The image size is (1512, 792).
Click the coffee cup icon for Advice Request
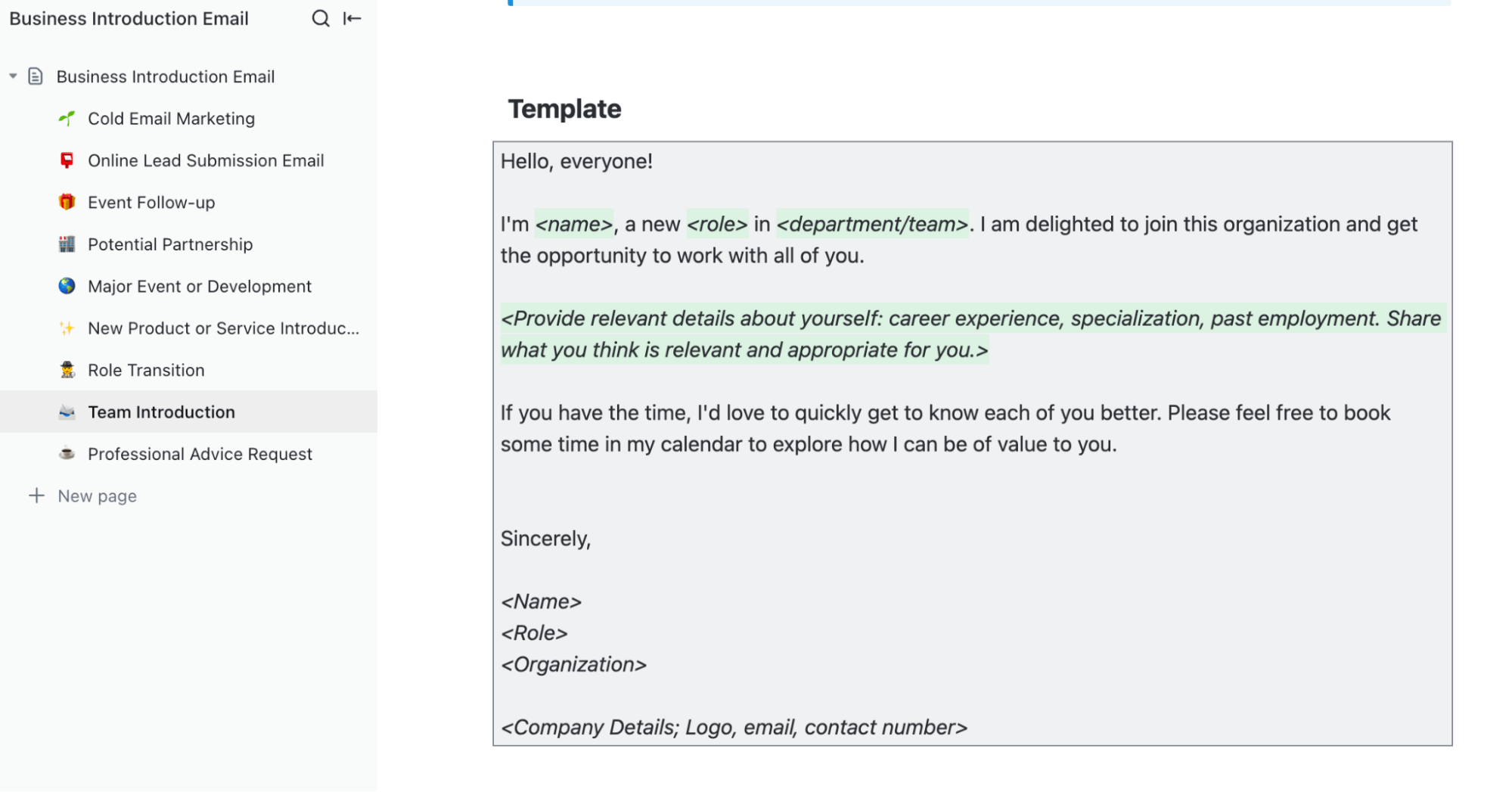click(x=67, y=454)
